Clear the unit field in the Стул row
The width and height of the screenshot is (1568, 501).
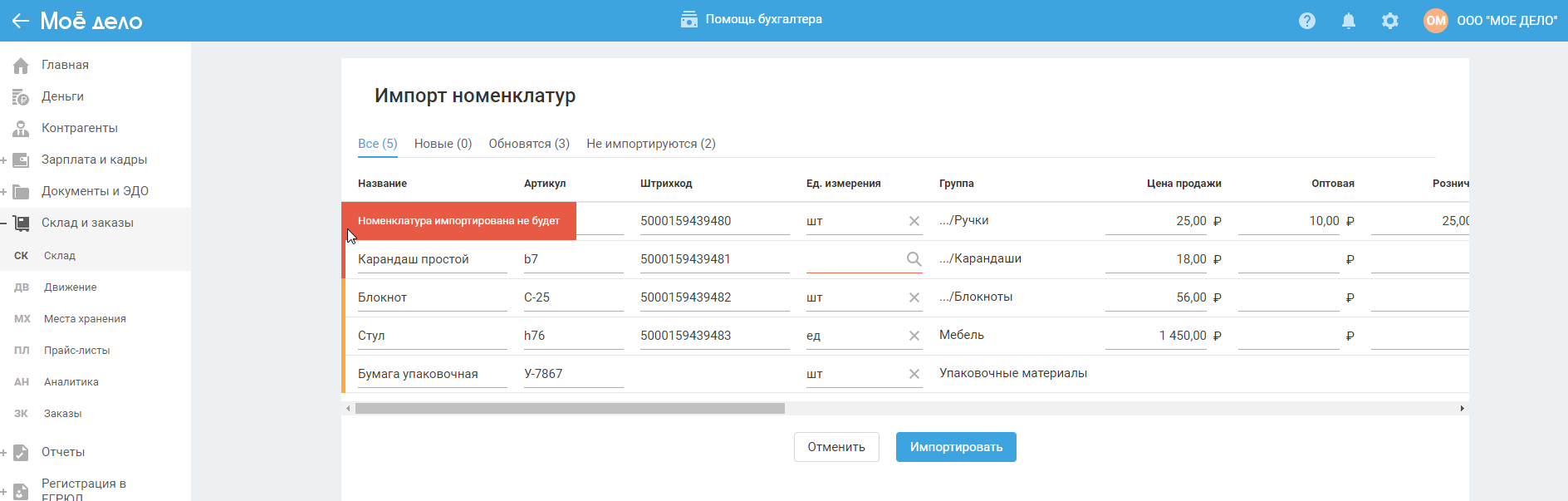pos(914,336)
